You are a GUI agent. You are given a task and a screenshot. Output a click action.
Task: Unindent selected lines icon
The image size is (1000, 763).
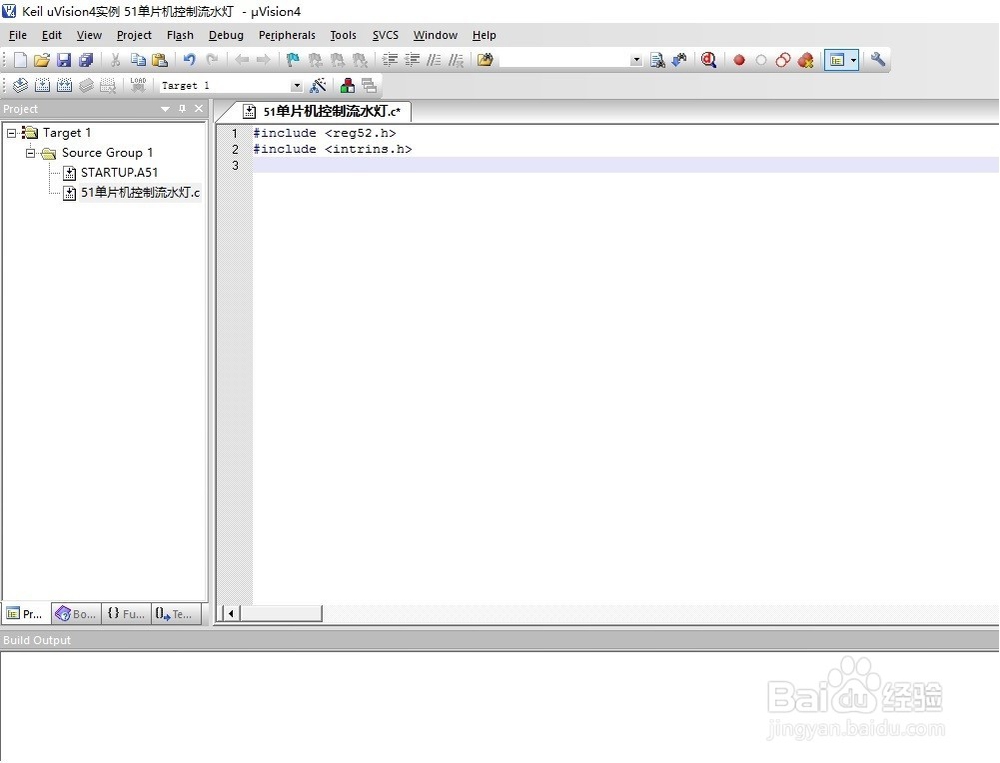(x=412, y=60)
